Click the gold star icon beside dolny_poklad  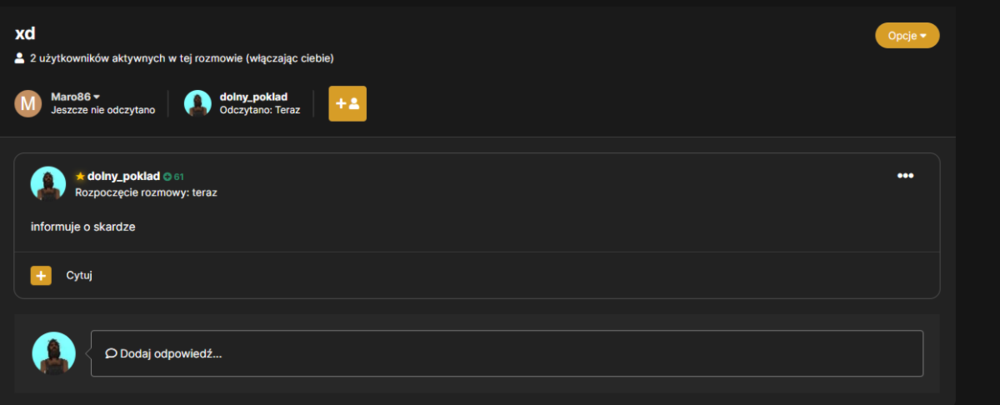(x=80, y=176)
